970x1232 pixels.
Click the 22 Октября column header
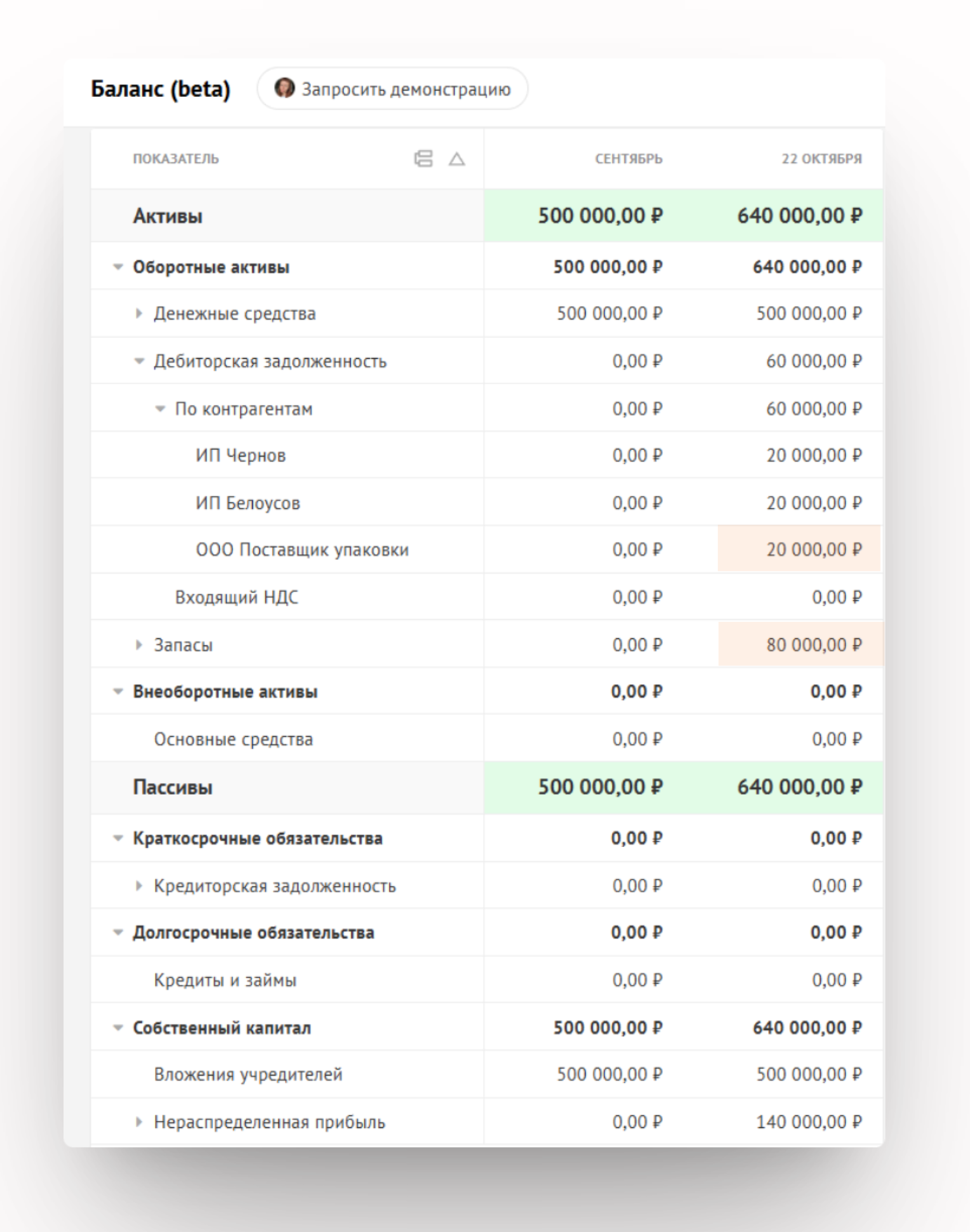pos(821,159)
